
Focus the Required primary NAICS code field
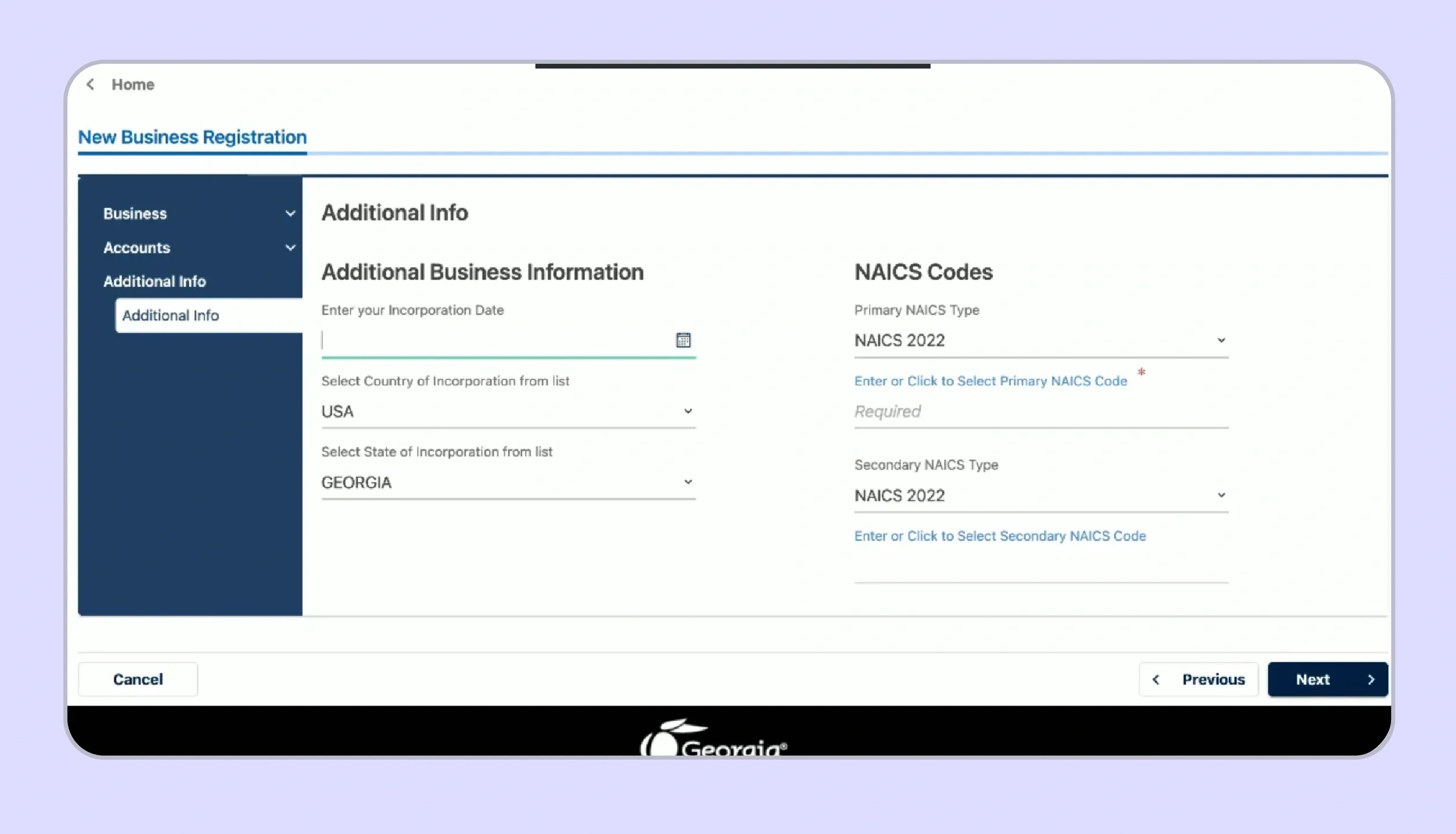(1041, 412)
